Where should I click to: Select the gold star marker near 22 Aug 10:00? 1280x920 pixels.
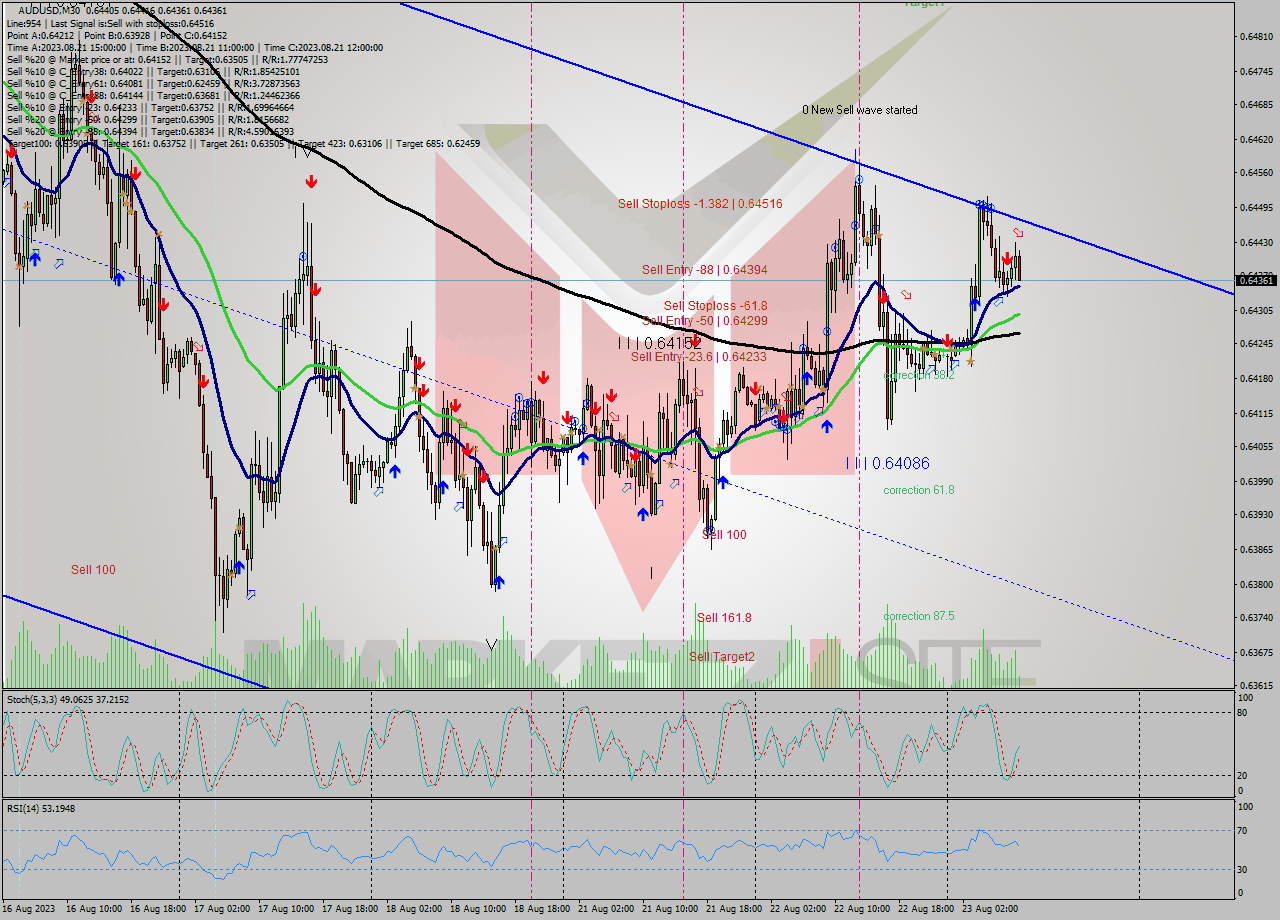[x=866, y=238]
